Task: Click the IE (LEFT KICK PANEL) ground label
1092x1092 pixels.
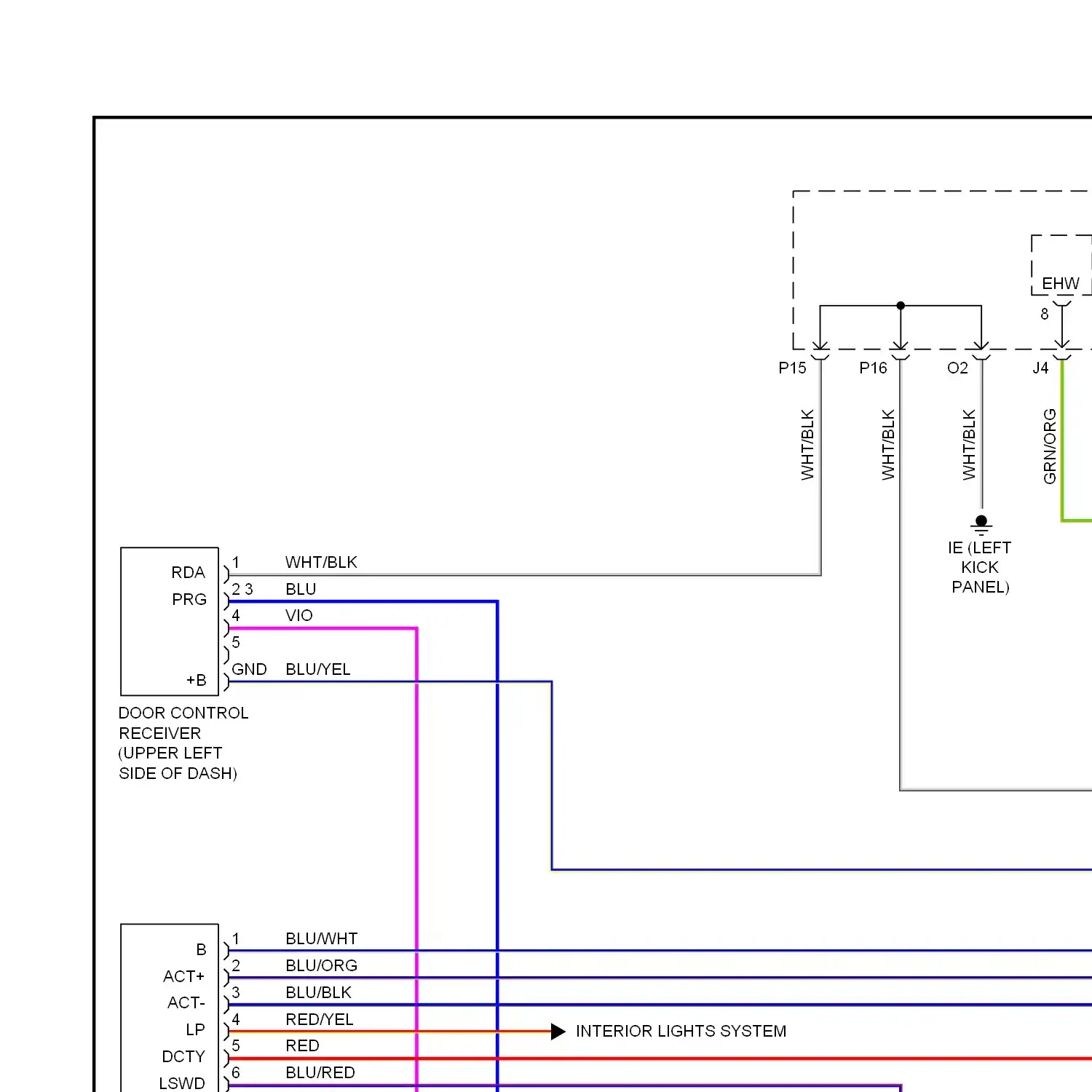Action: point(980,567)
